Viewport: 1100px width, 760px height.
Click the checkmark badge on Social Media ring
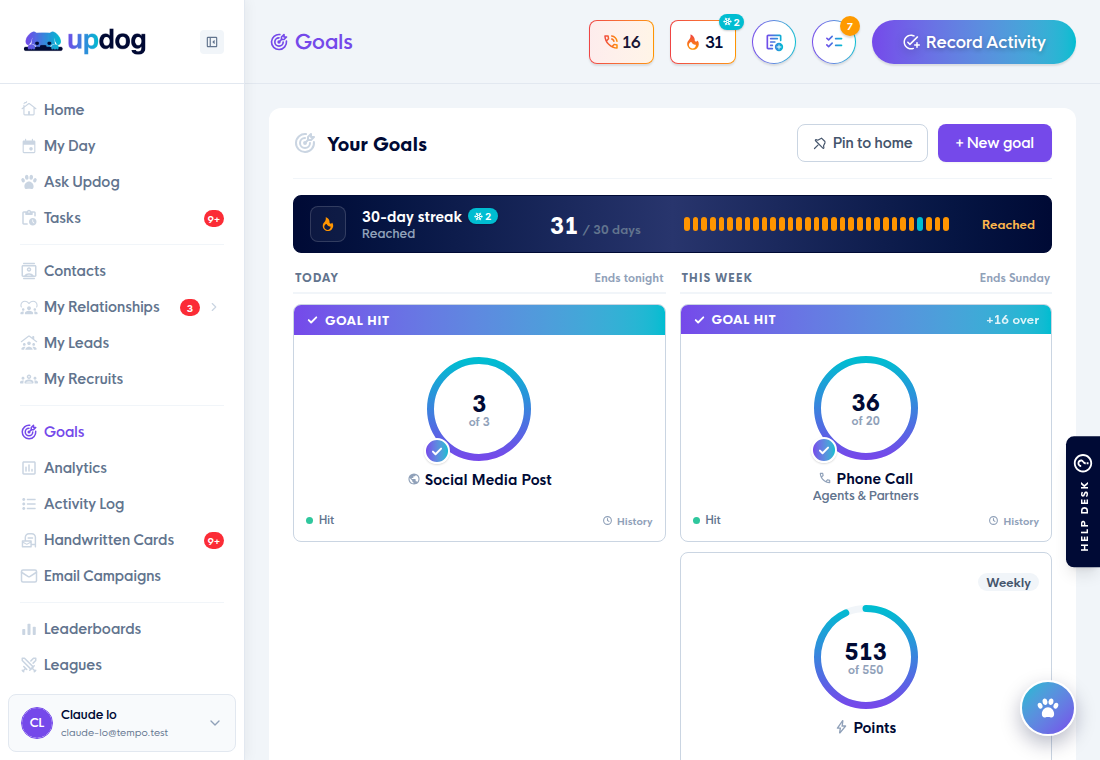pyautogui.click(x=437, y=451)
